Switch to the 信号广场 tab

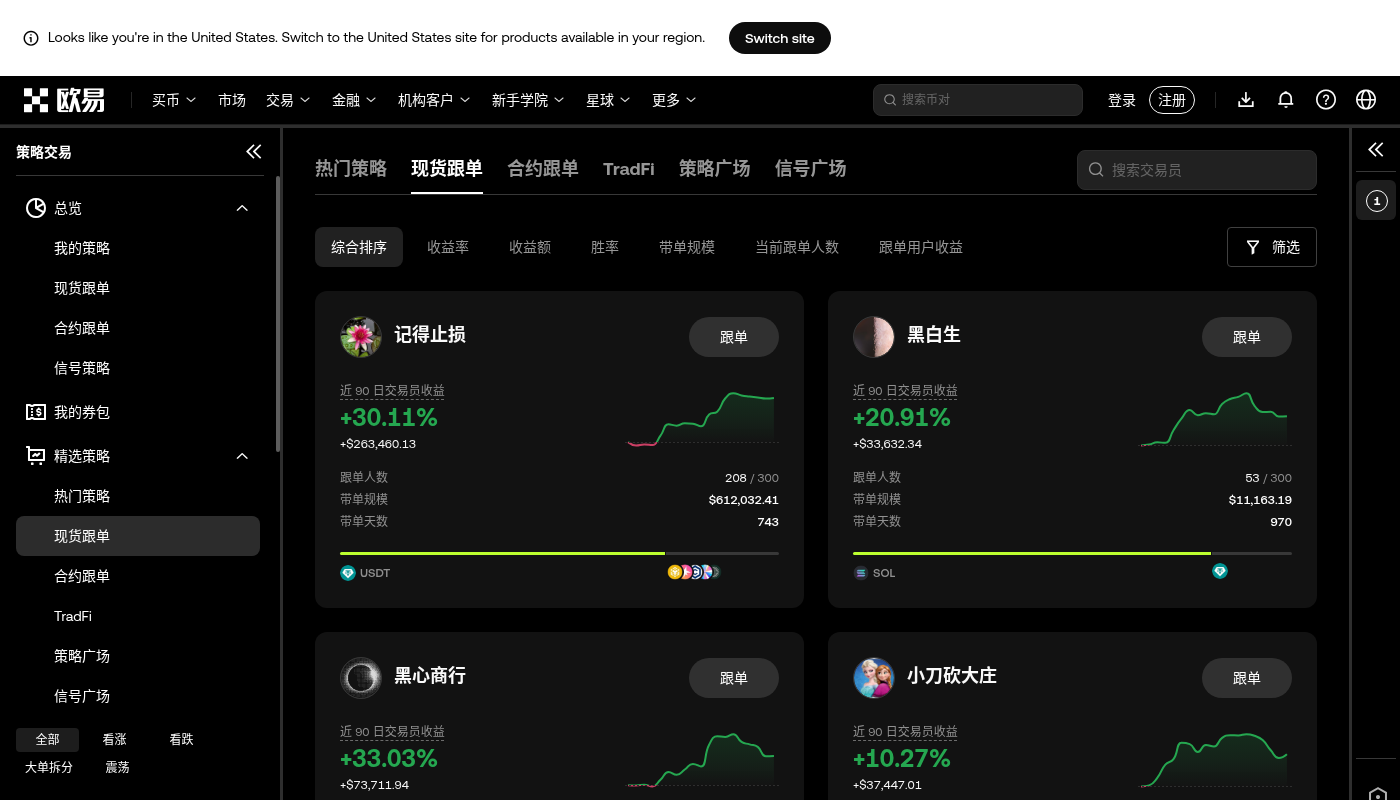coord(811,168)
